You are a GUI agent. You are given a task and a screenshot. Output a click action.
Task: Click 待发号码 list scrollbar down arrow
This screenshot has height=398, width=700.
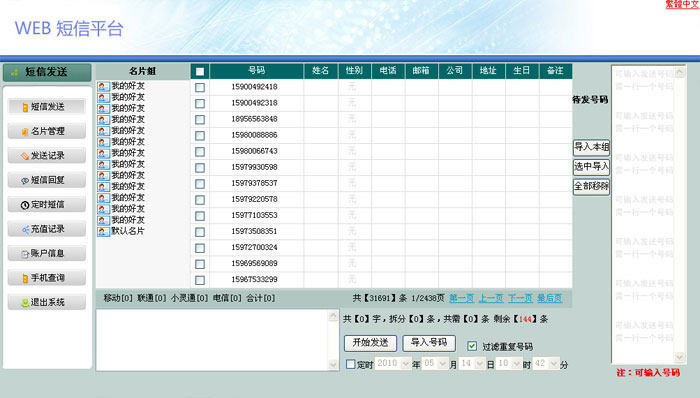click(680, 357)
